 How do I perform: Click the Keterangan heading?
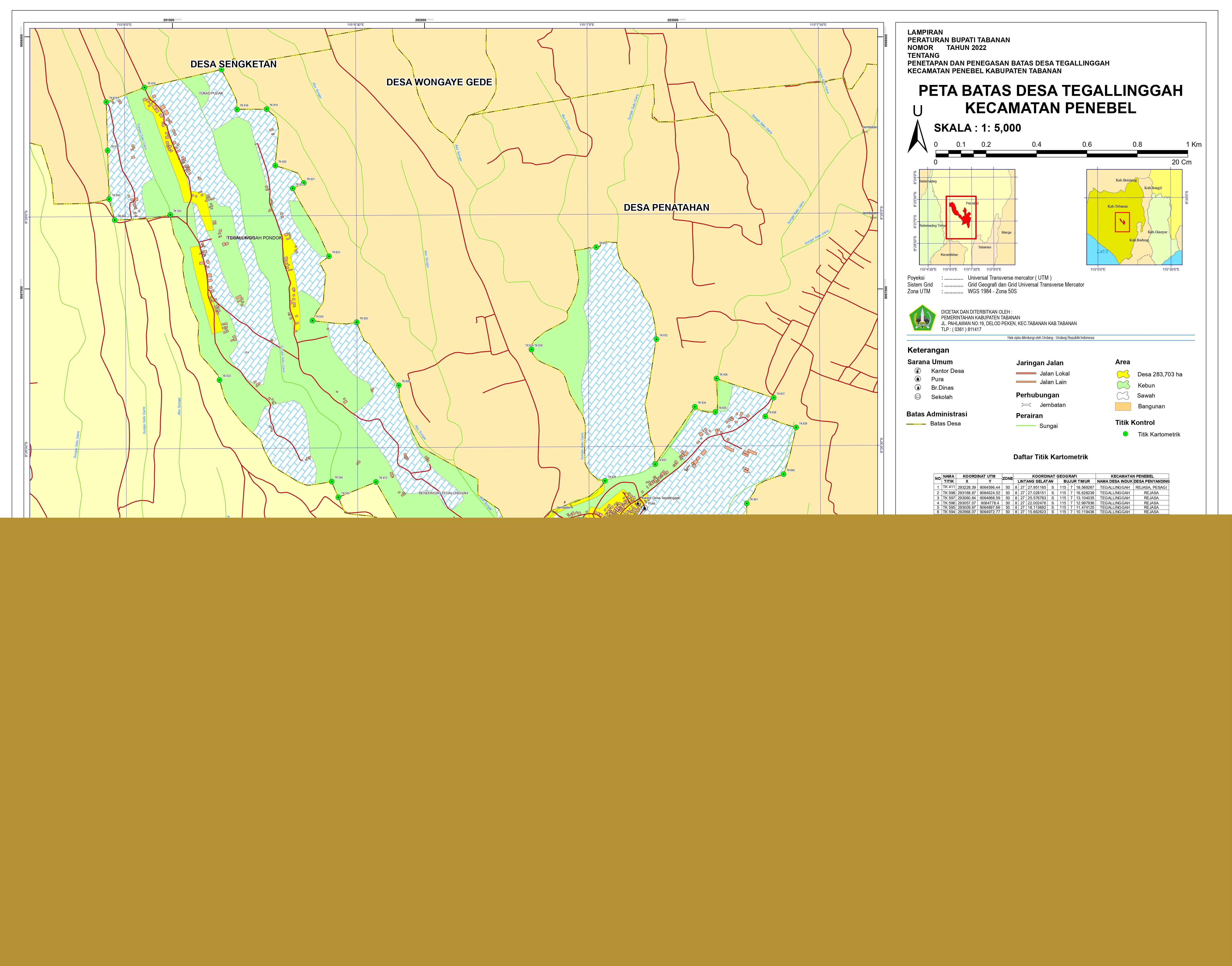(928, 350)
